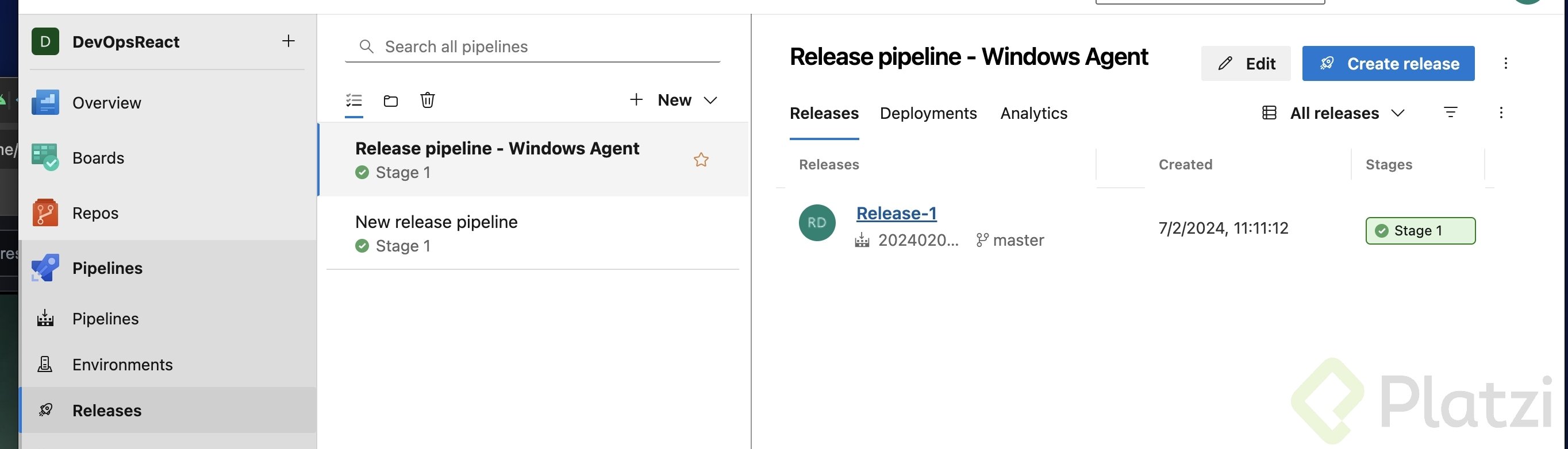Viewport: 1568px width, 449px height.
Task: Click the trash can deleted-pipelines icon
Action: tap(427, 100)
